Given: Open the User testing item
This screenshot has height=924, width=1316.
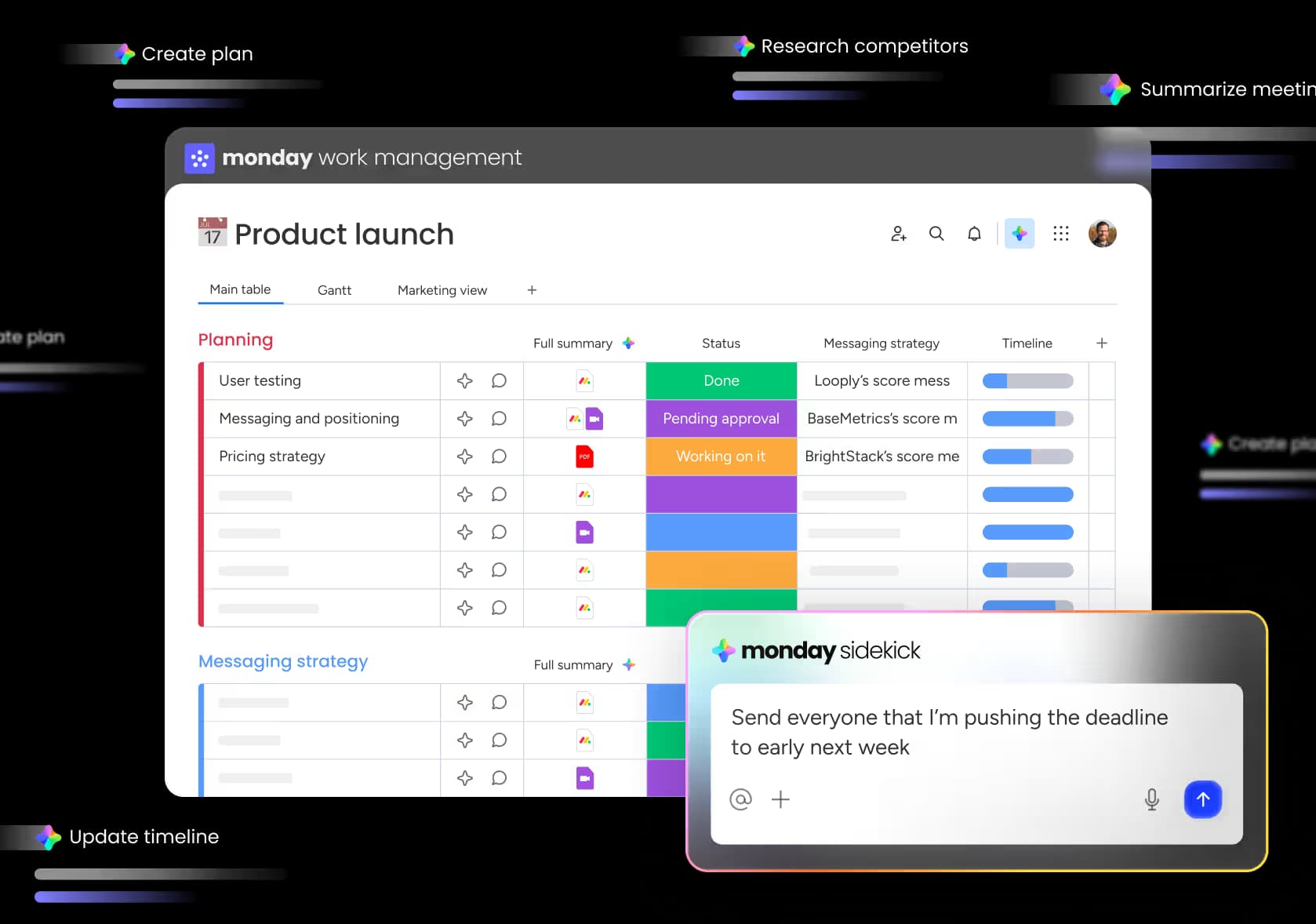Looking at the screenshot, I should [x=260, y=381].
